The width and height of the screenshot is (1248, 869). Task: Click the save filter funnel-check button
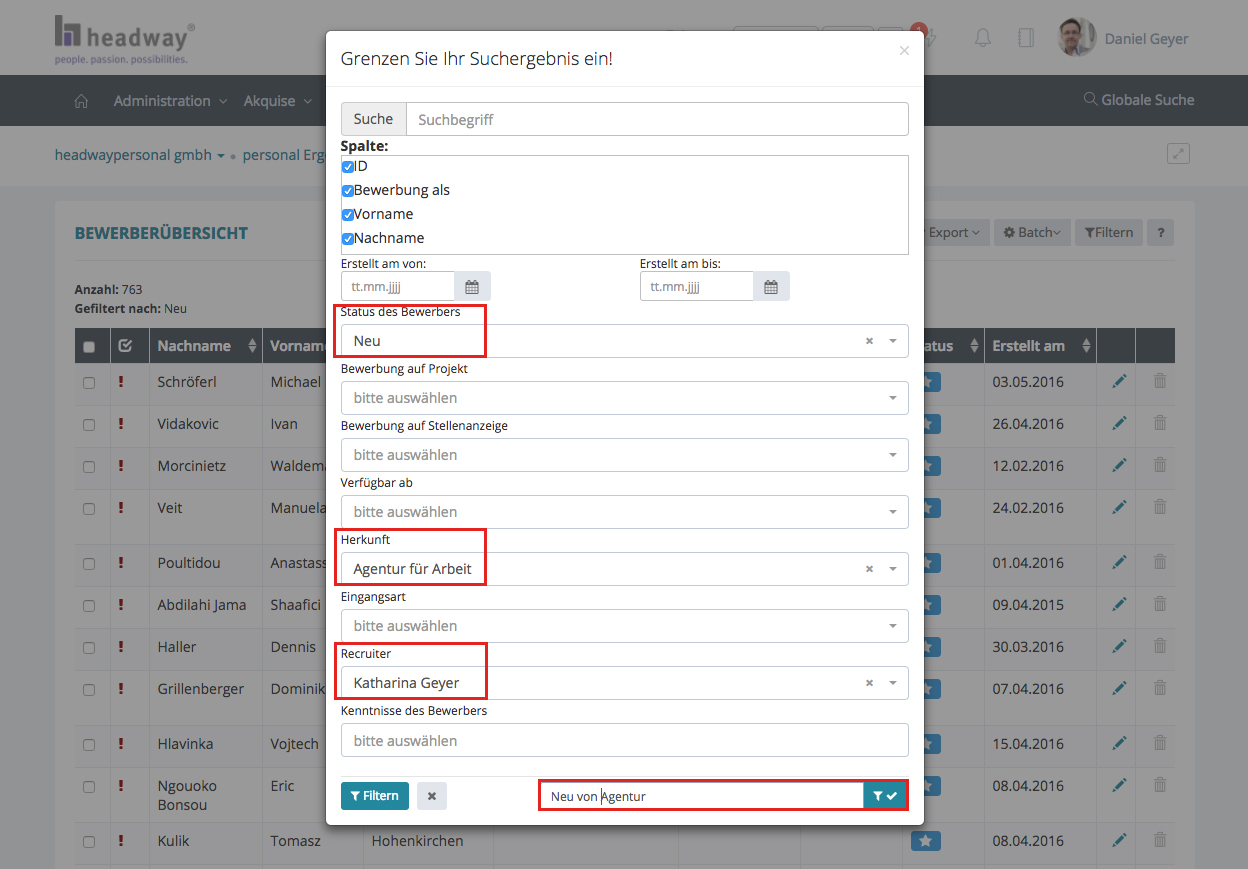pos(885,796)
